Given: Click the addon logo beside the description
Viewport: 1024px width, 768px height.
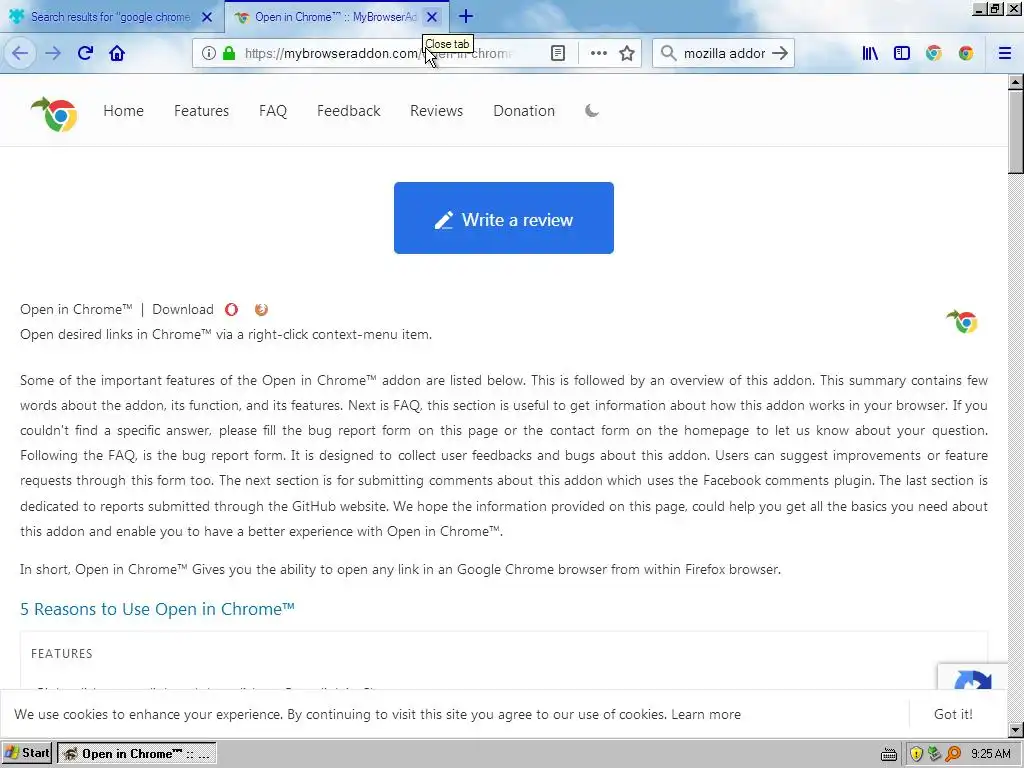Looking at the screenshot, I should 962,321.
